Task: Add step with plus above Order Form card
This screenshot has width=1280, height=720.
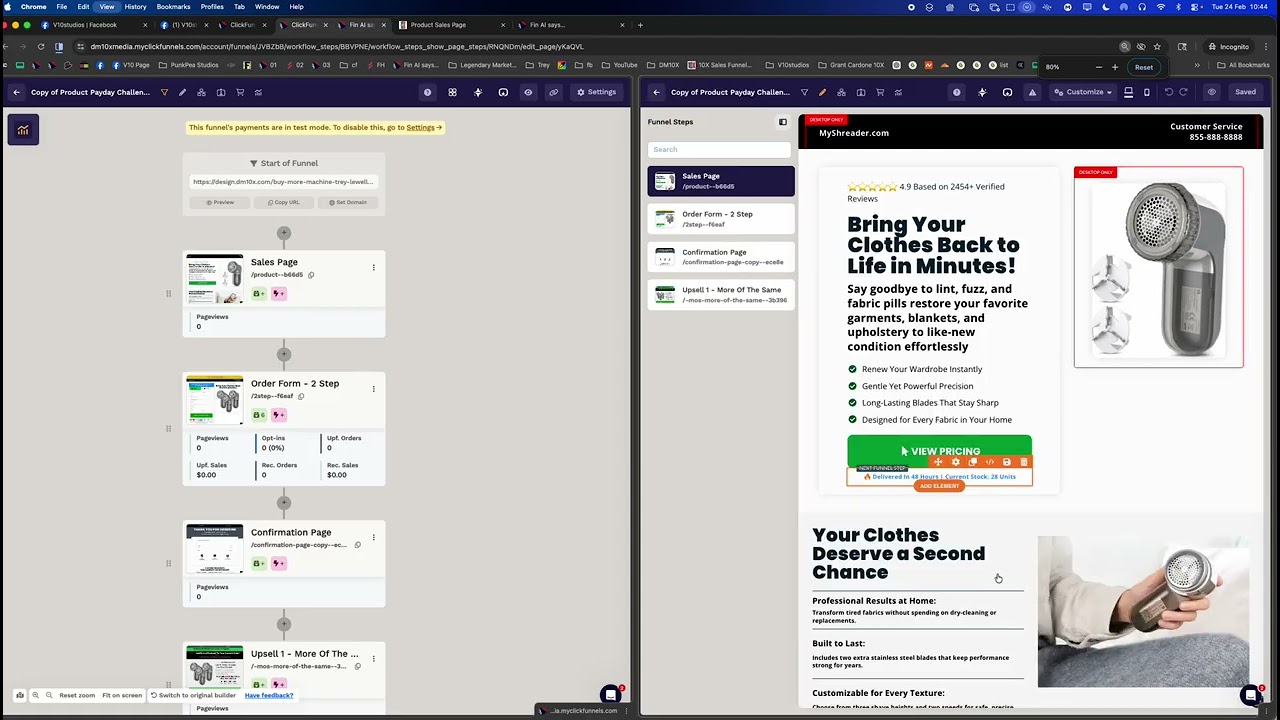Action: tap(284, 354)
